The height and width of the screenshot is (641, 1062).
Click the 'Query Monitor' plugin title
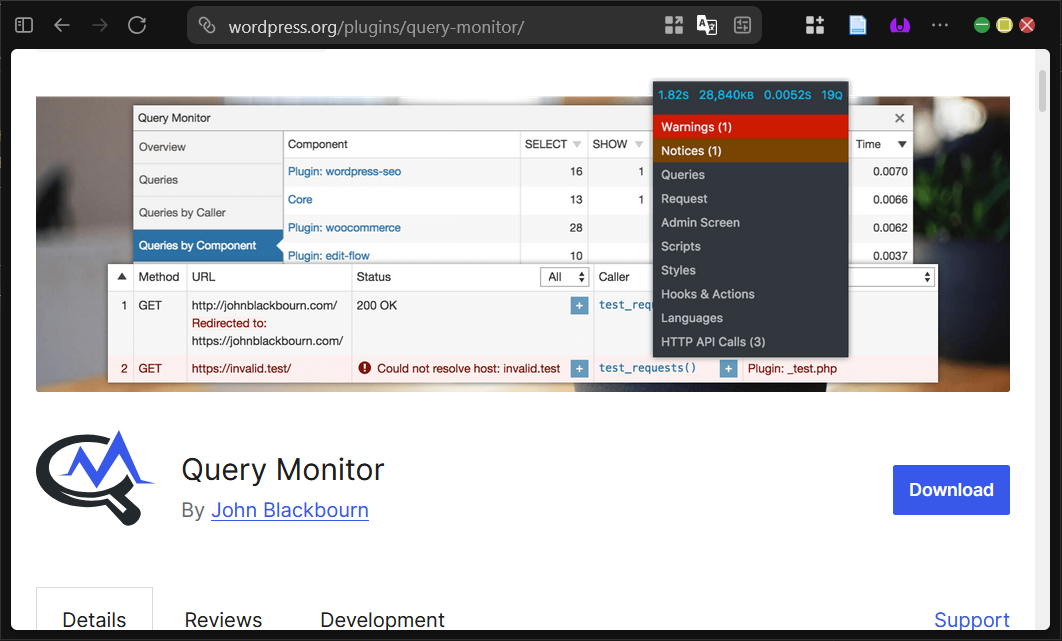click(x=282, y=470)
